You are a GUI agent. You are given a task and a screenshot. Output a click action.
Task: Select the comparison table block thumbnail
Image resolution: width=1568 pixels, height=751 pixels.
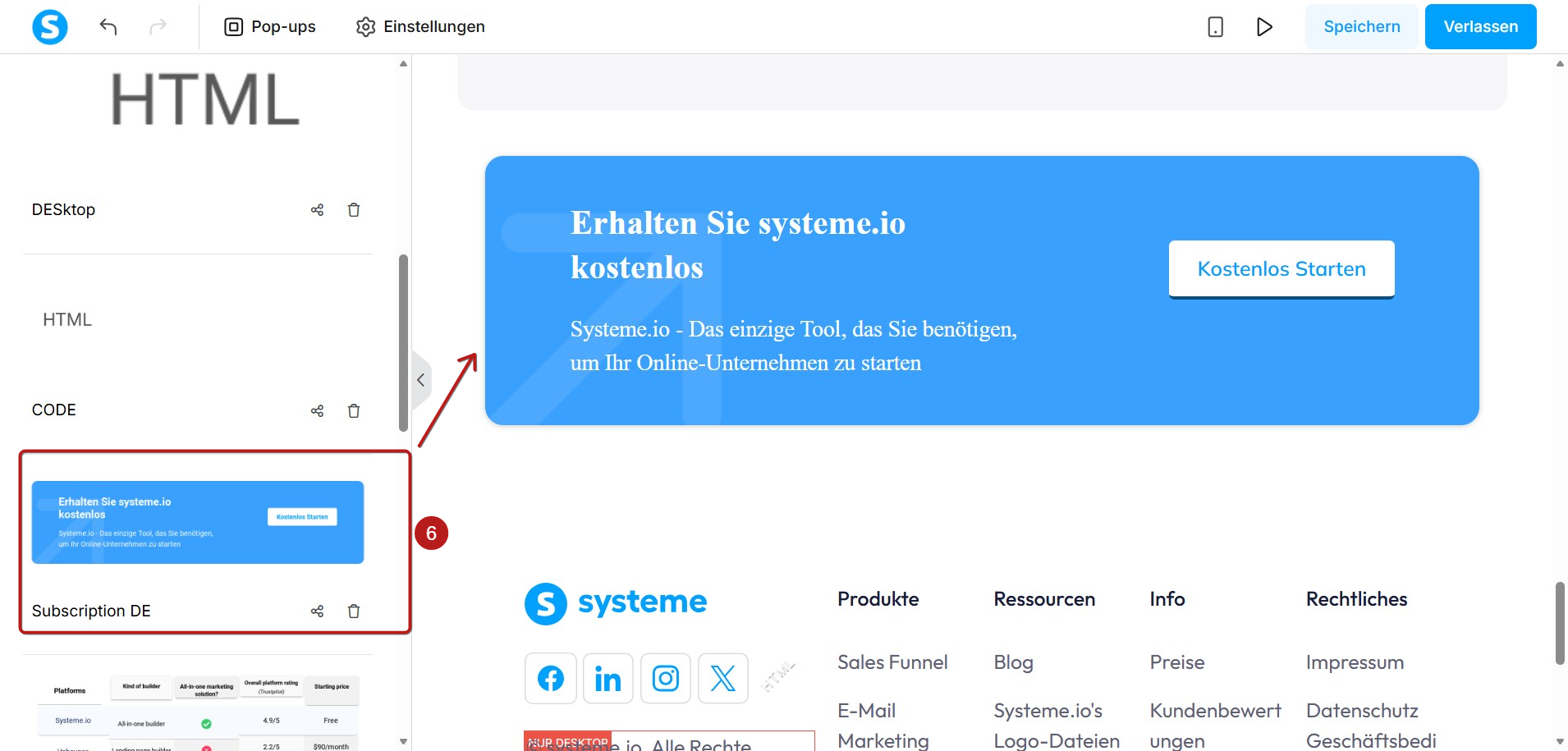[198, 711]
